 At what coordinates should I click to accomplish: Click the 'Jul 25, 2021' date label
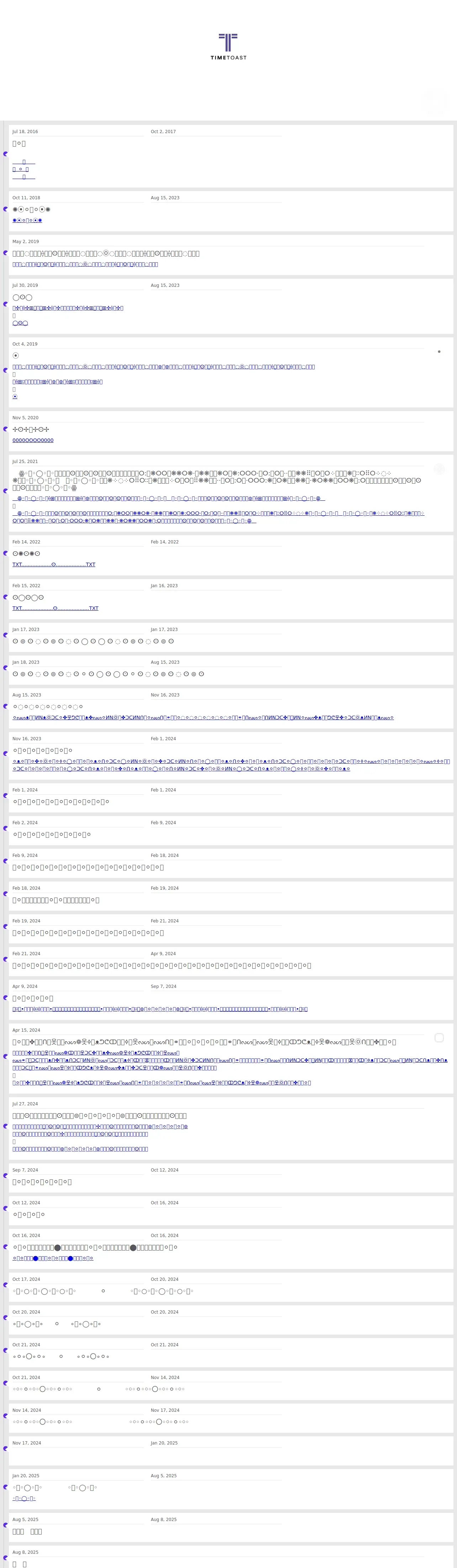(25, 461)
